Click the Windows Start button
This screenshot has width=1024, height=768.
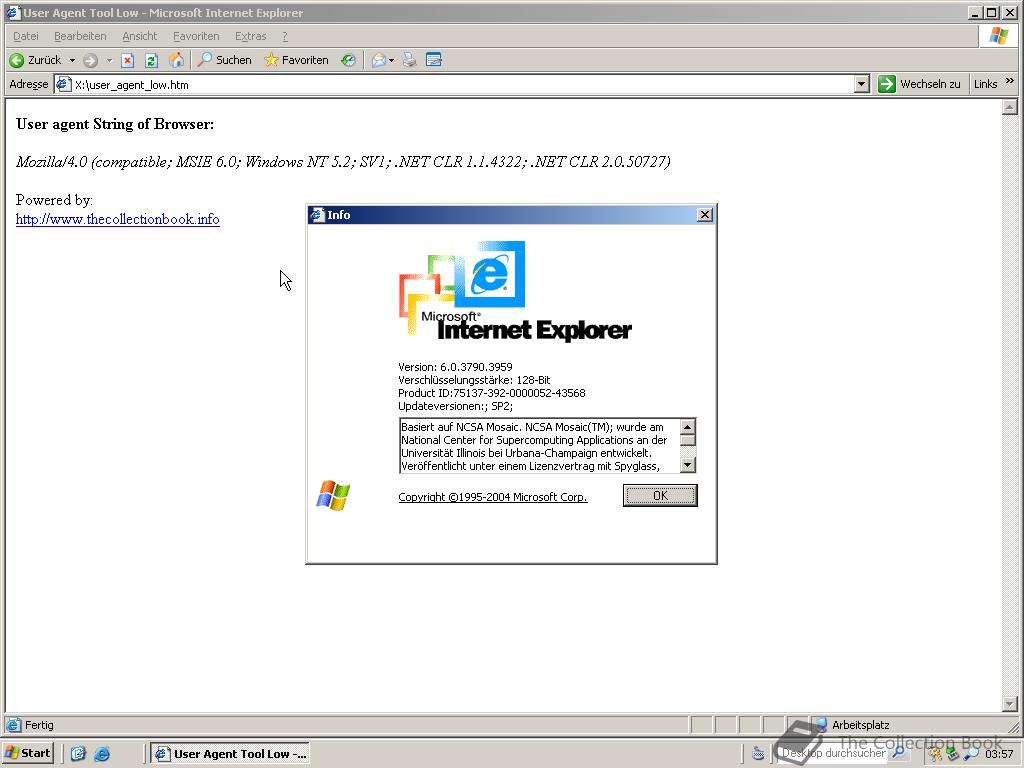tap(28, 753)
